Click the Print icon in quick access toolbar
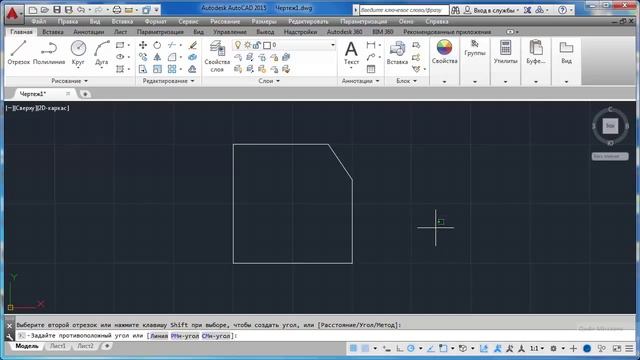This screenshot has height=360, width=640. point(117,9)
